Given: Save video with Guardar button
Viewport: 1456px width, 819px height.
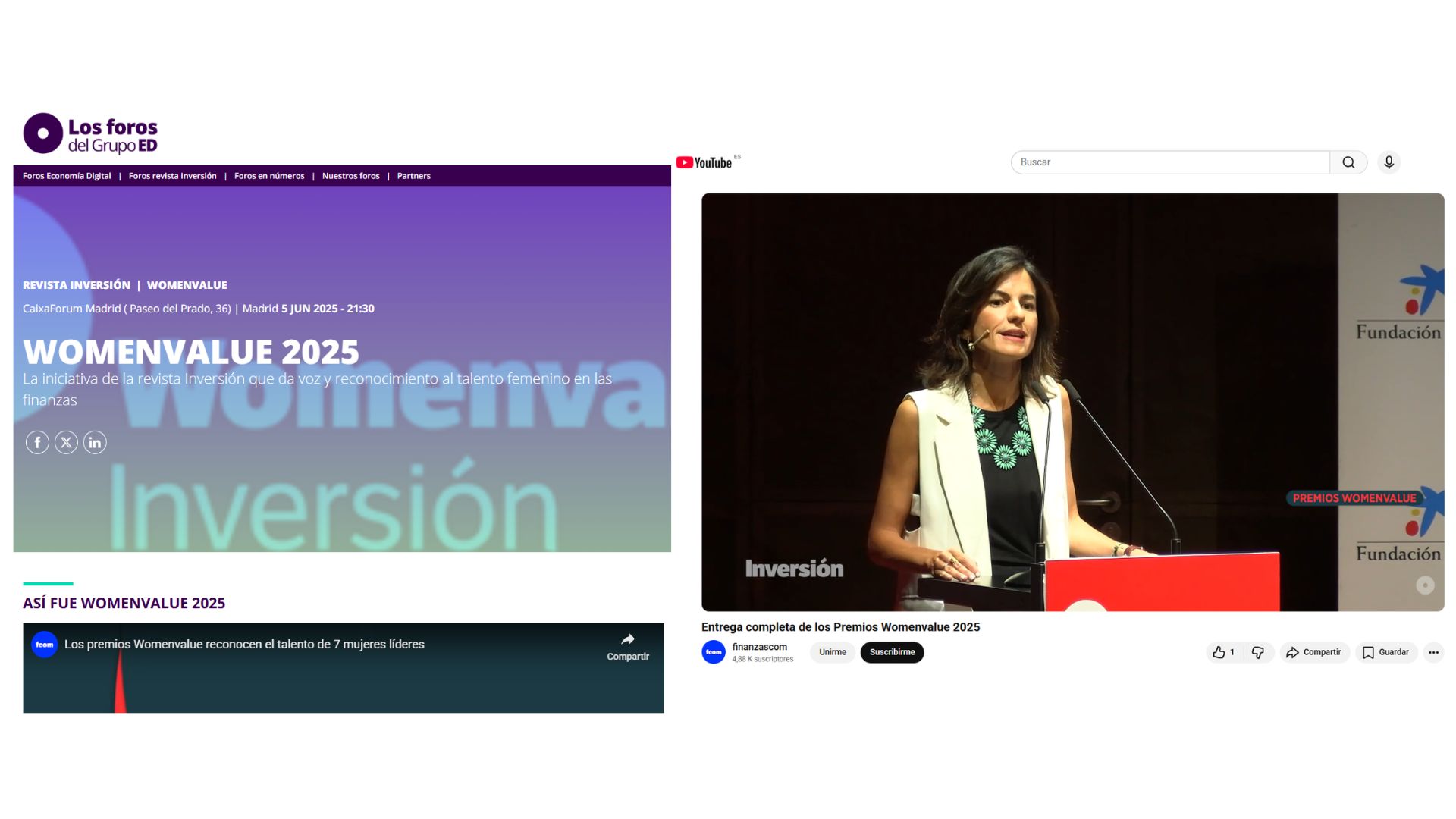Looking at the screenshot, I should [x=1386, y=652].
